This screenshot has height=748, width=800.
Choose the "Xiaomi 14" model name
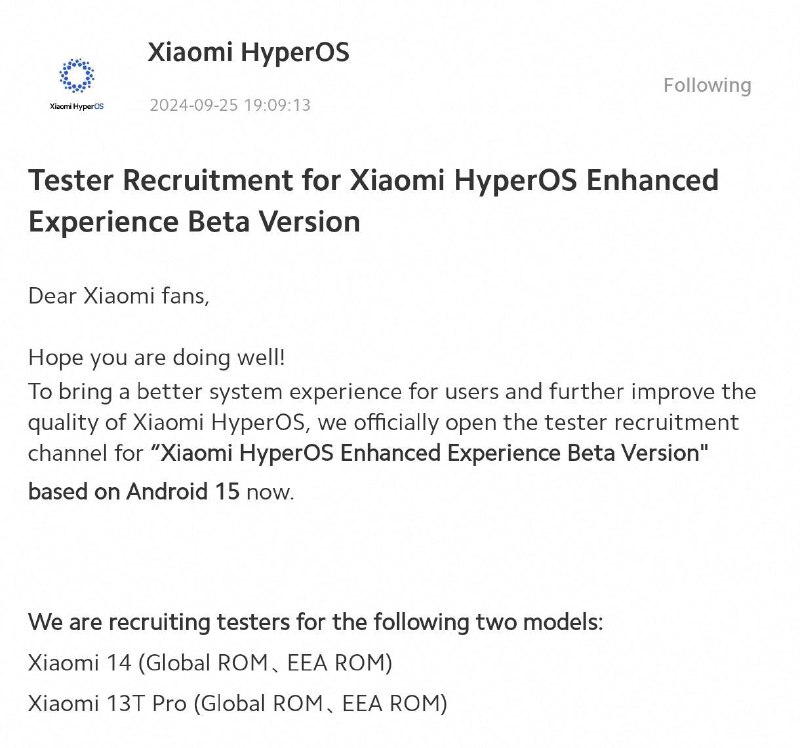(x=79, y=663)
